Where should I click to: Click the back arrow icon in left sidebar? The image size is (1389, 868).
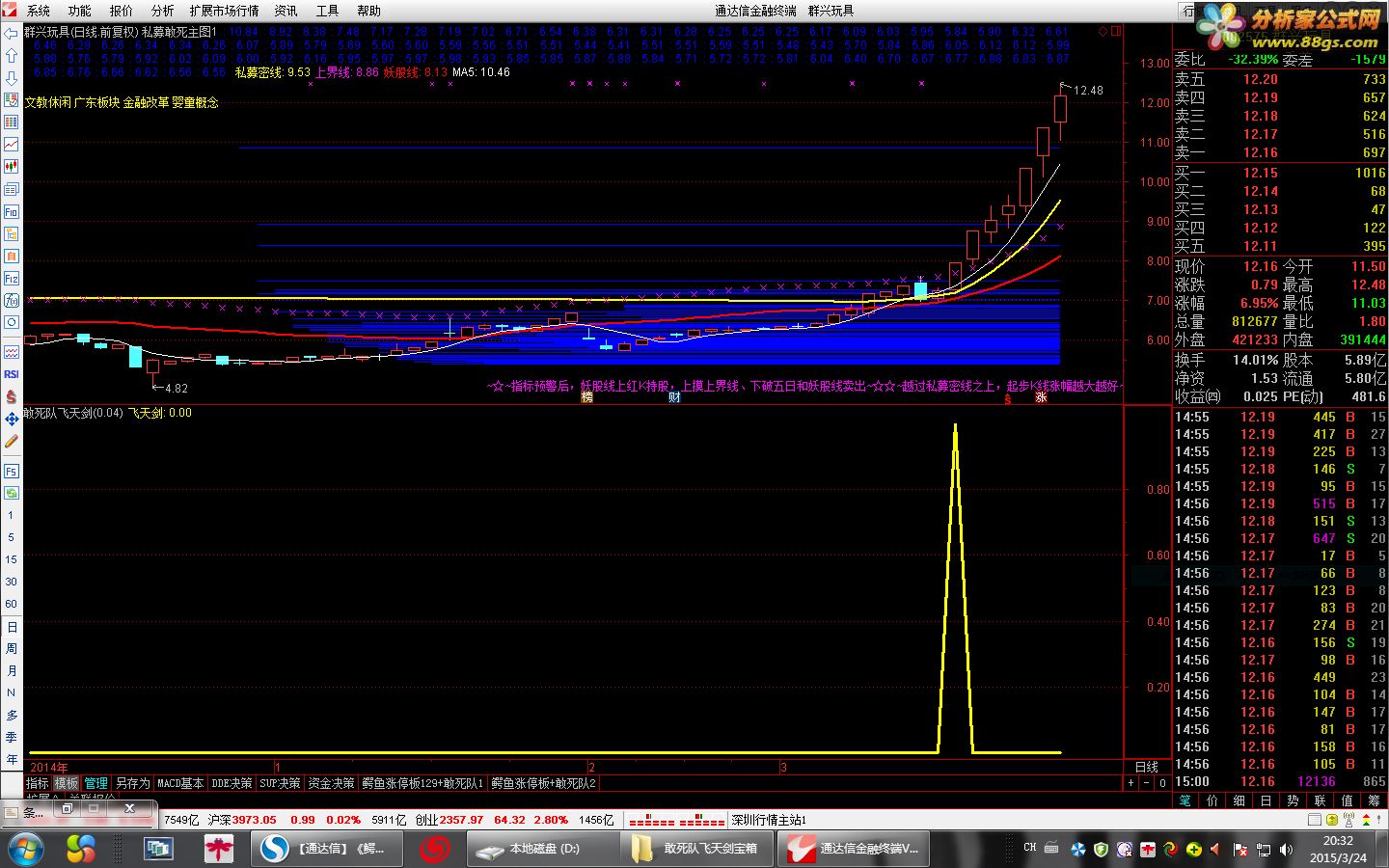[12, 34]
